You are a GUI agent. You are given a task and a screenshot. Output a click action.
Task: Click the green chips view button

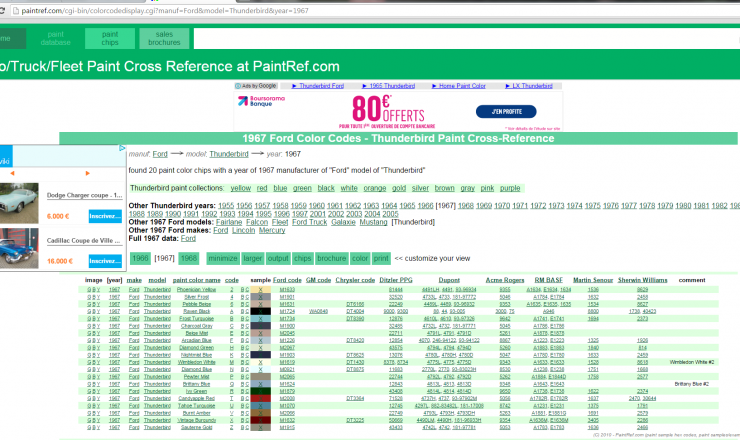tap(303, 258)
